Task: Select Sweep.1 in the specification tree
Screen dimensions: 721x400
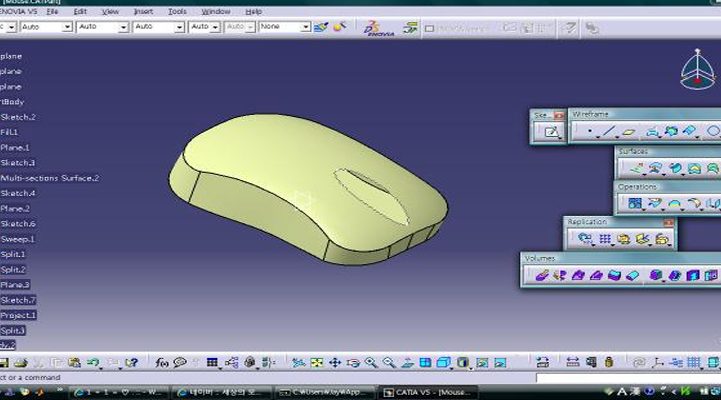Action: tap(18, 239)
